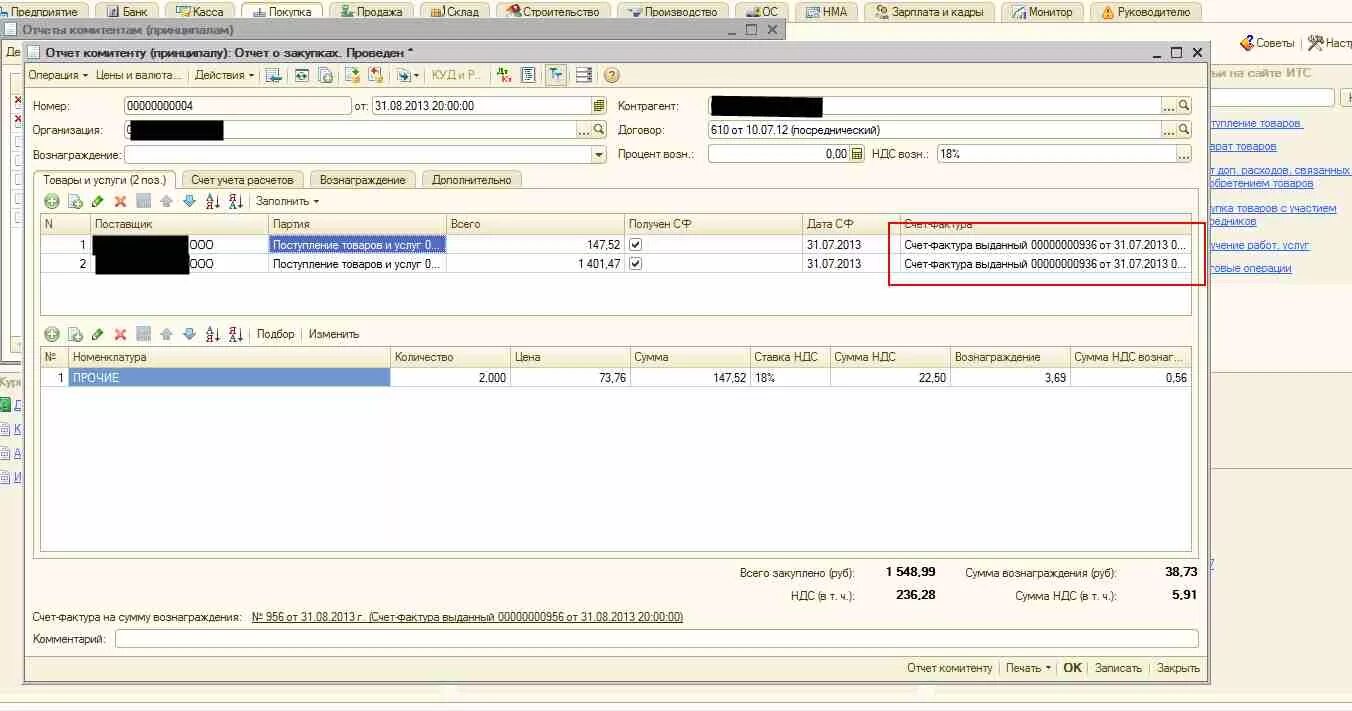1352x711 pixels.
Task: Switch to Вознаграждение tab
Action: click(362, 180)
